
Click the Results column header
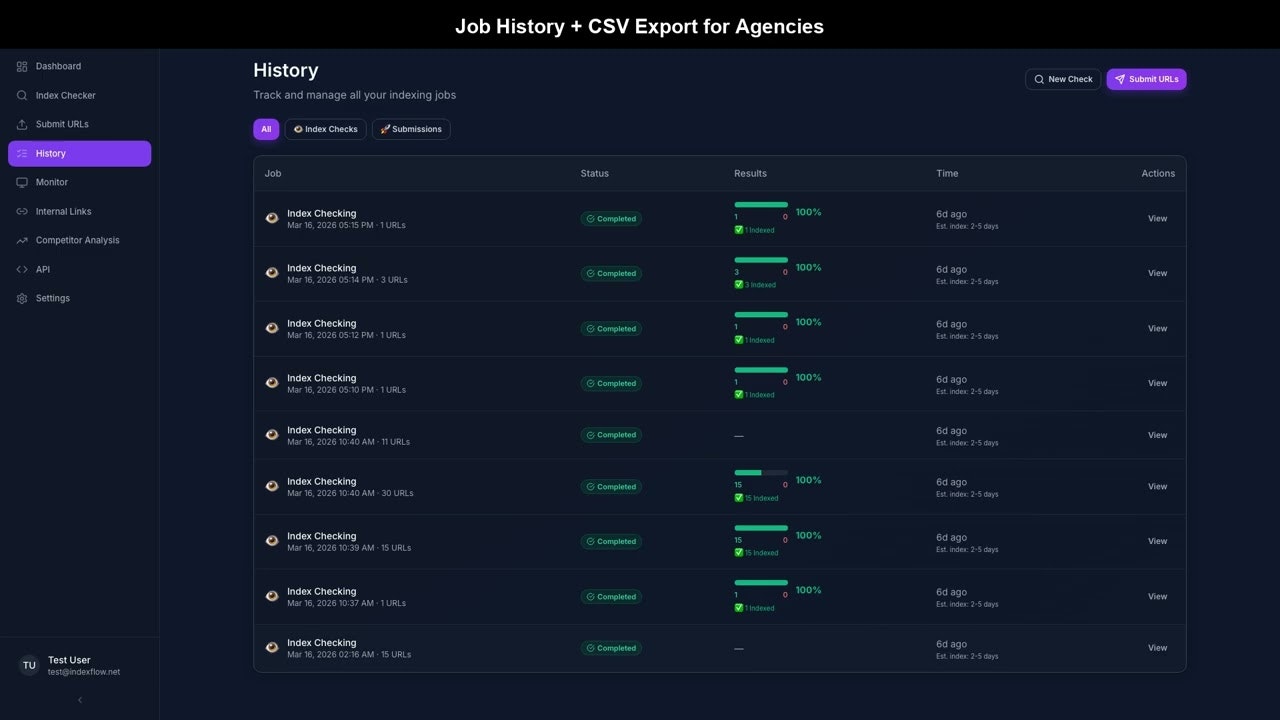[x=750, y=174]
